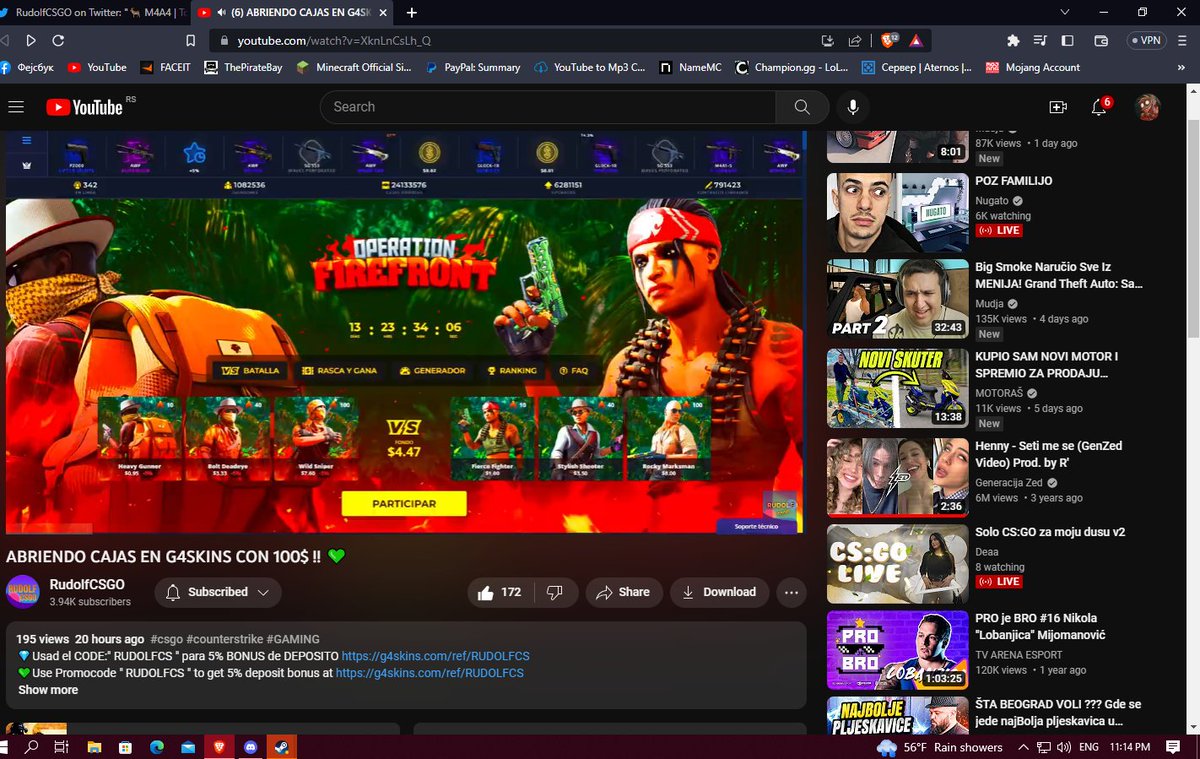Reload the page in the browser
Image resolution: width=1200 pixels, height=759 pixels.
(x=58, y=41)
